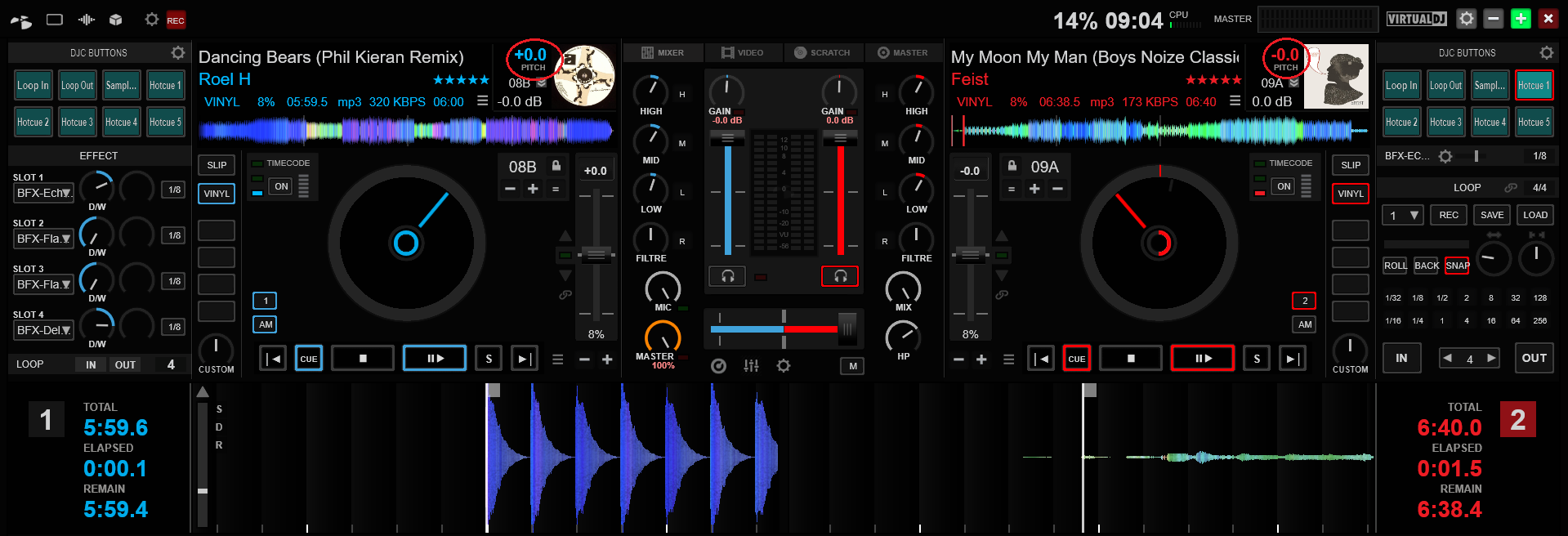Click the 3D cube icon in top bar
The width and height of the screenshot is (1568, 536).
coord(116,20)
